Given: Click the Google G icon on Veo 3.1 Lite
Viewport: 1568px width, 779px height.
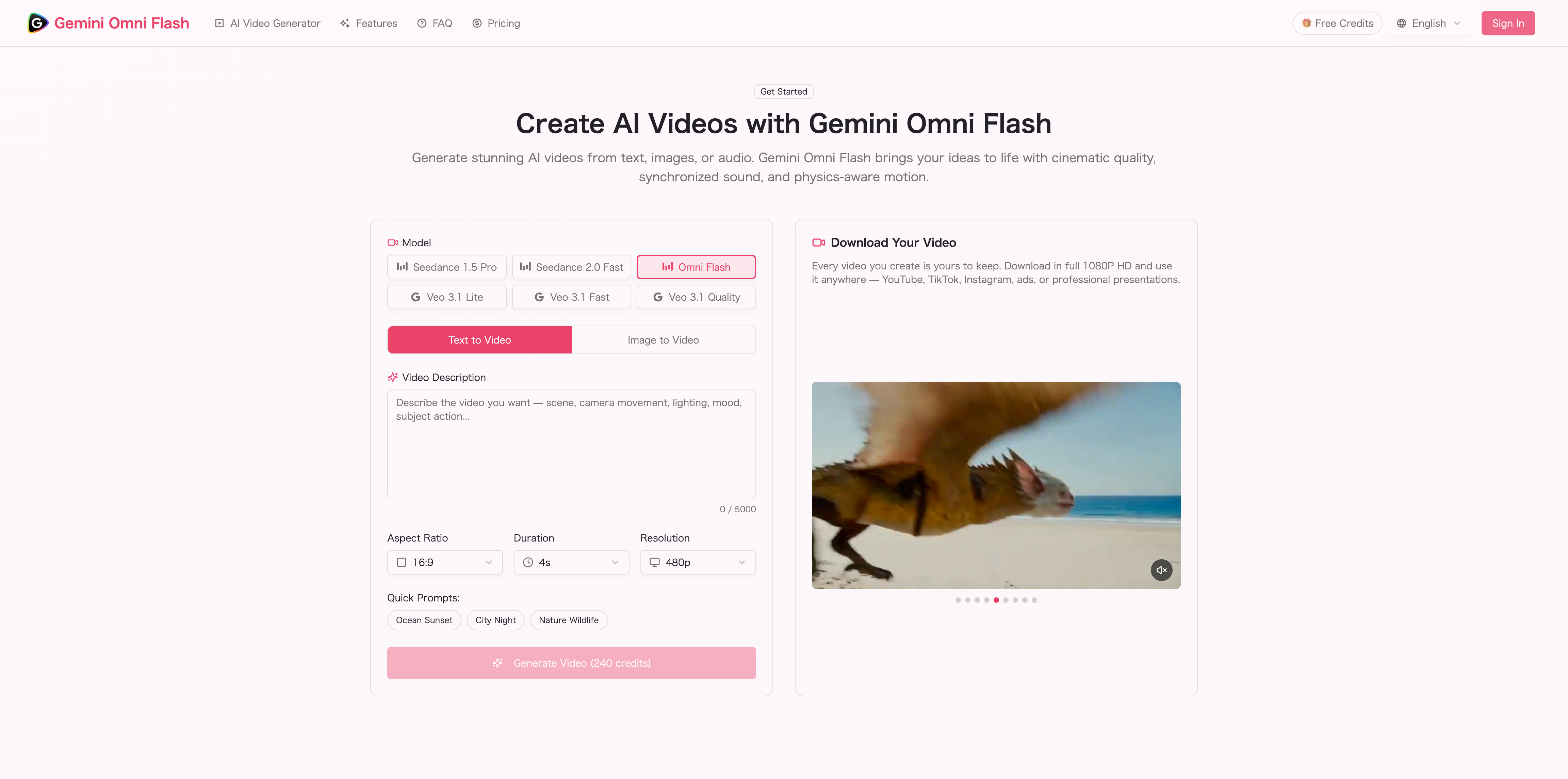Looking at the screenshot, I should pos(416,297).
